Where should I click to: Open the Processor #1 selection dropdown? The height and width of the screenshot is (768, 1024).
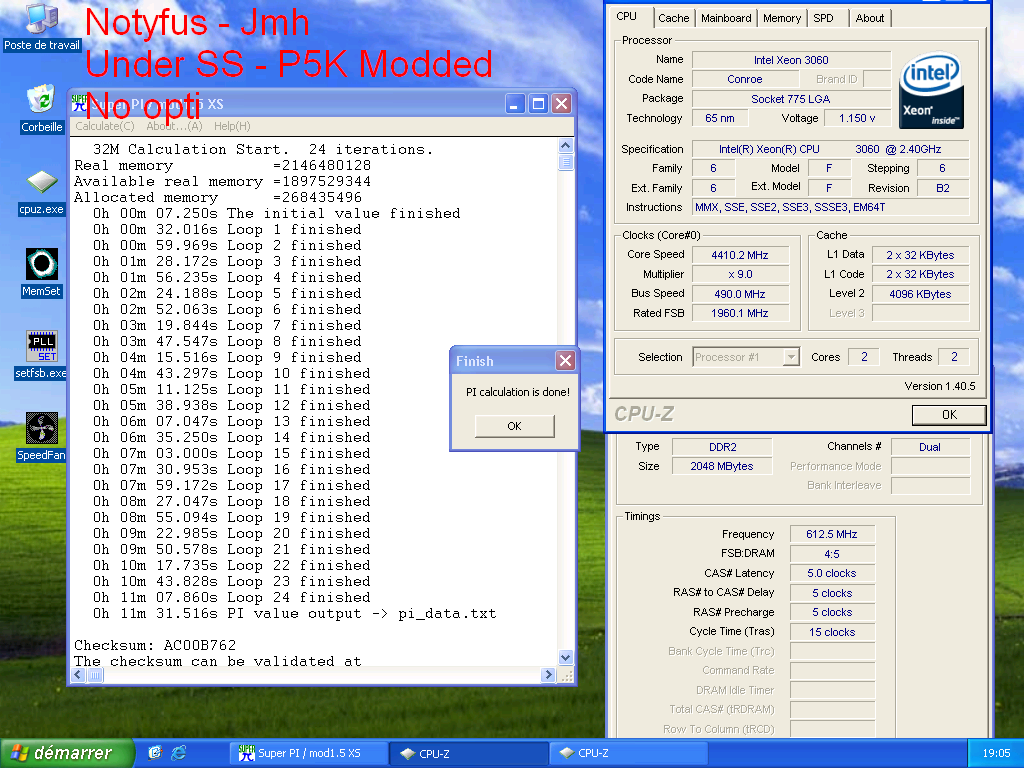pyautogui.click(x=746, y=357)
